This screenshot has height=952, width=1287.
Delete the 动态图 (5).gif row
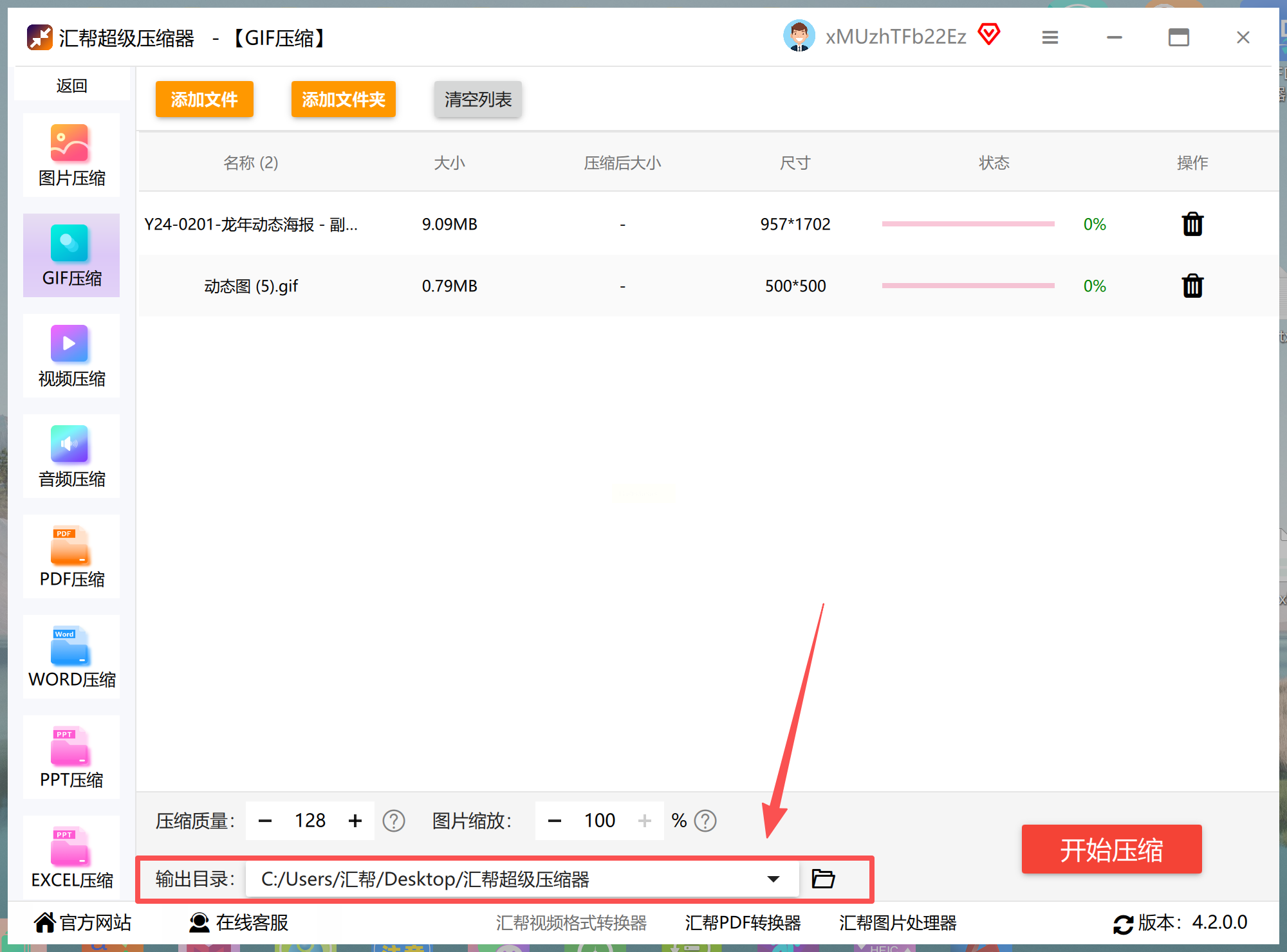coord(1192,286)
